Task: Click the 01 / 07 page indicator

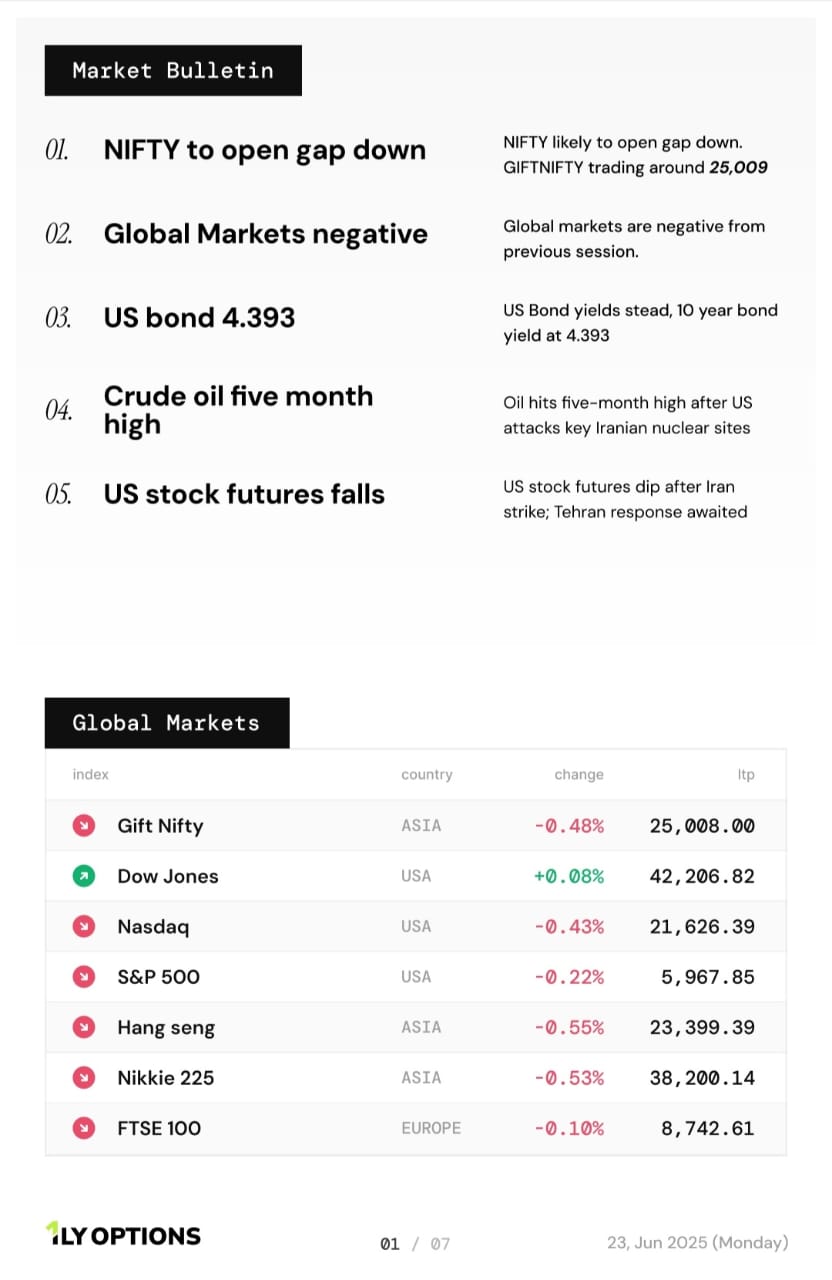Action: tap(415, 1244)
